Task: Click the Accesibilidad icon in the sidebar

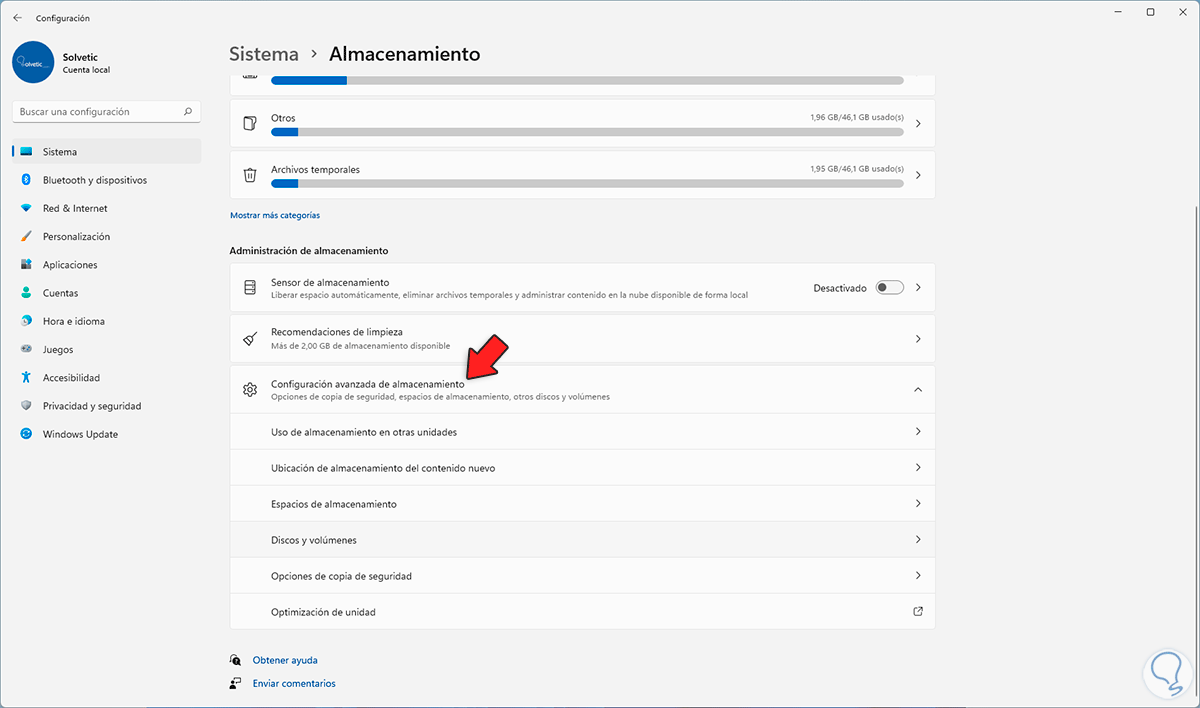Action: [26, 378]
